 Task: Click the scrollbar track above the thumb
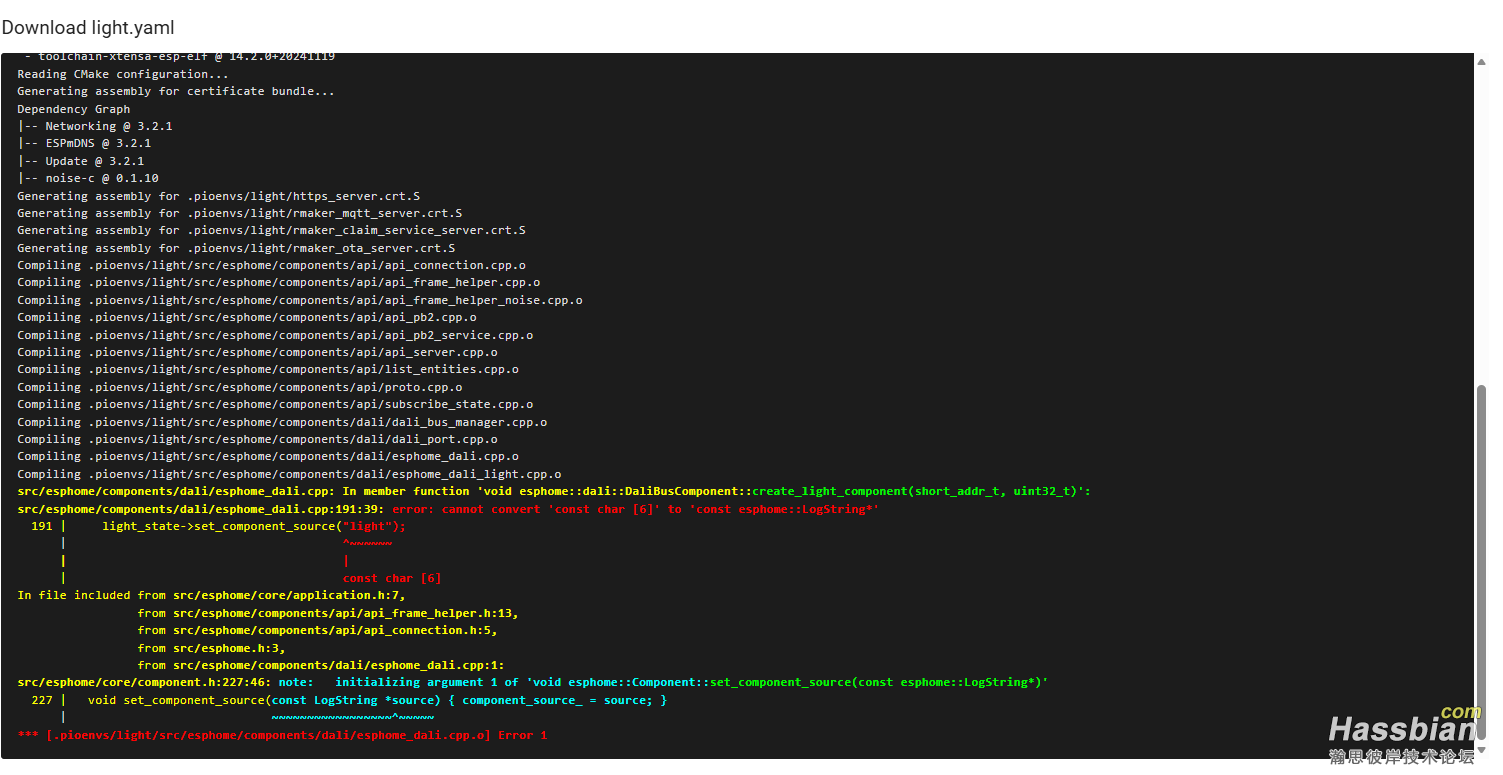click(x=1481, y=220)
